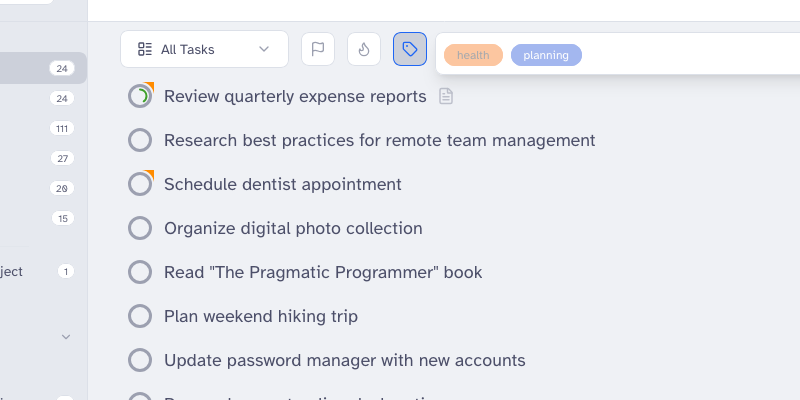Open the All Tasks dropdown
Screen dimensions: 800x400
click(x=204, y=49)
